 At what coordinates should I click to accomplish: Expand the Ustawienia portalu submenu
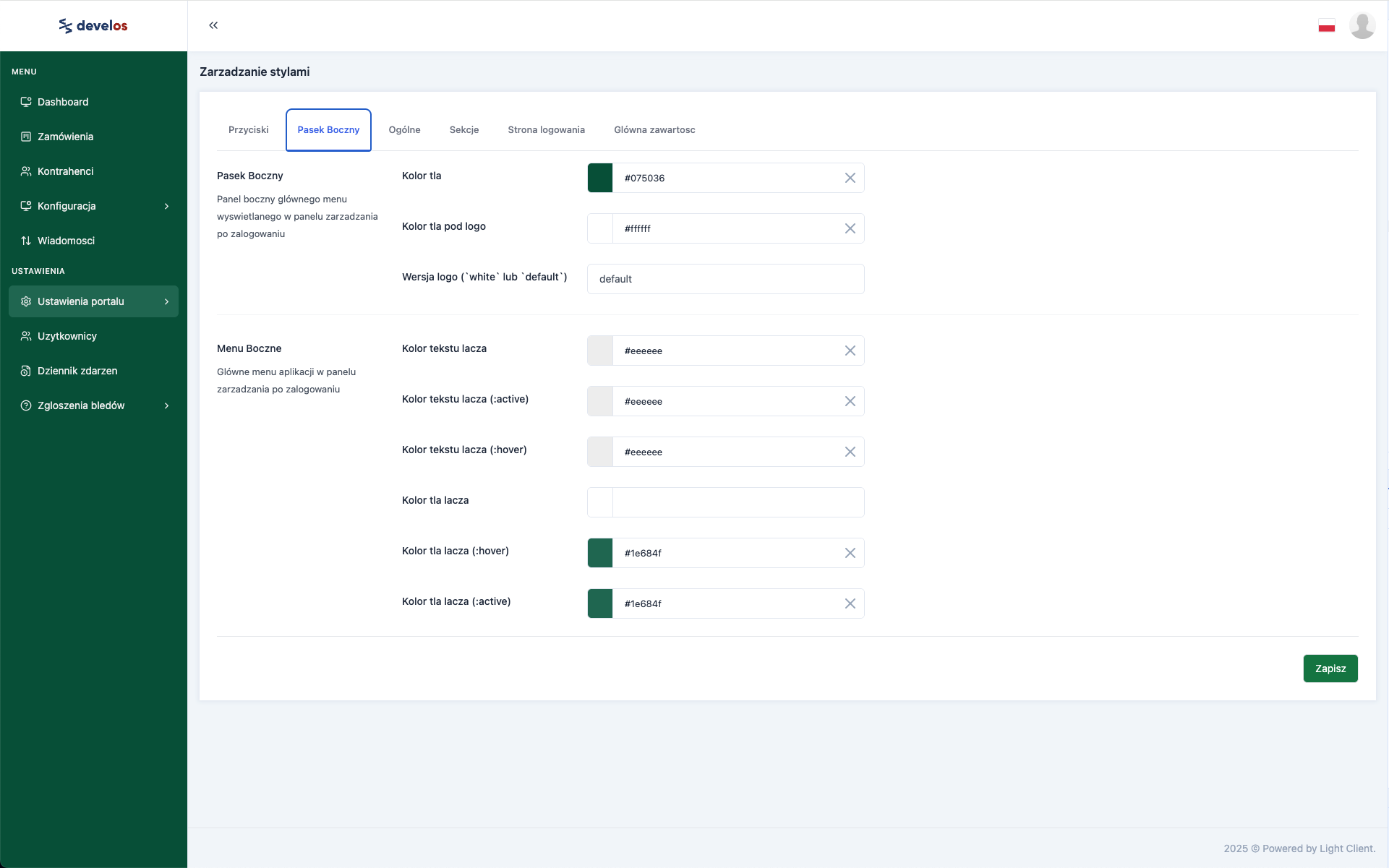(166, 301)
